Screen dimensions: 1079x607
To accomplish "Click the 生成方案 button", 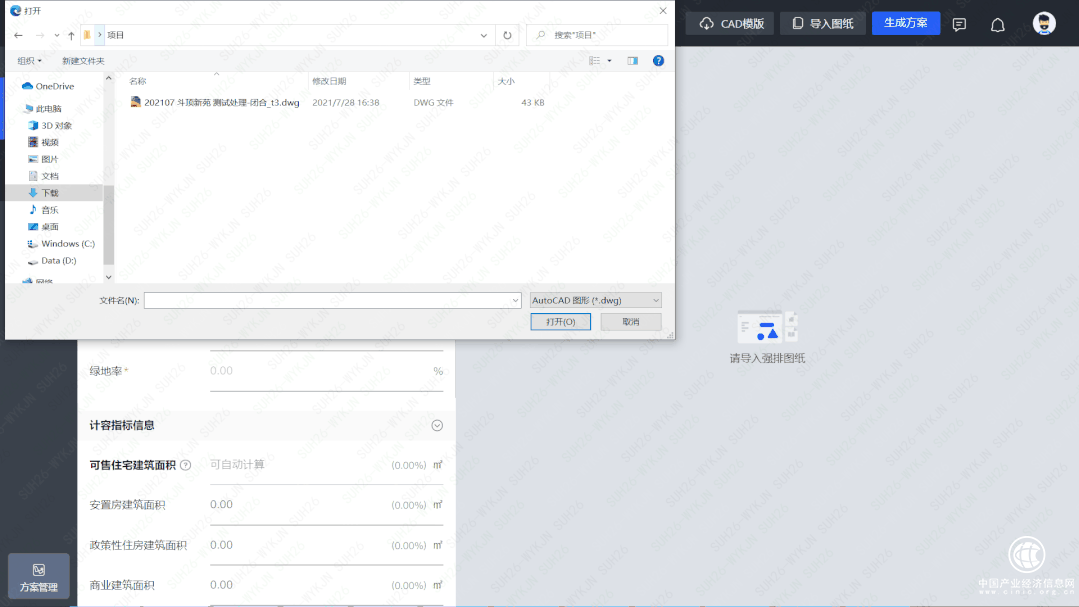I will (905, 23).
